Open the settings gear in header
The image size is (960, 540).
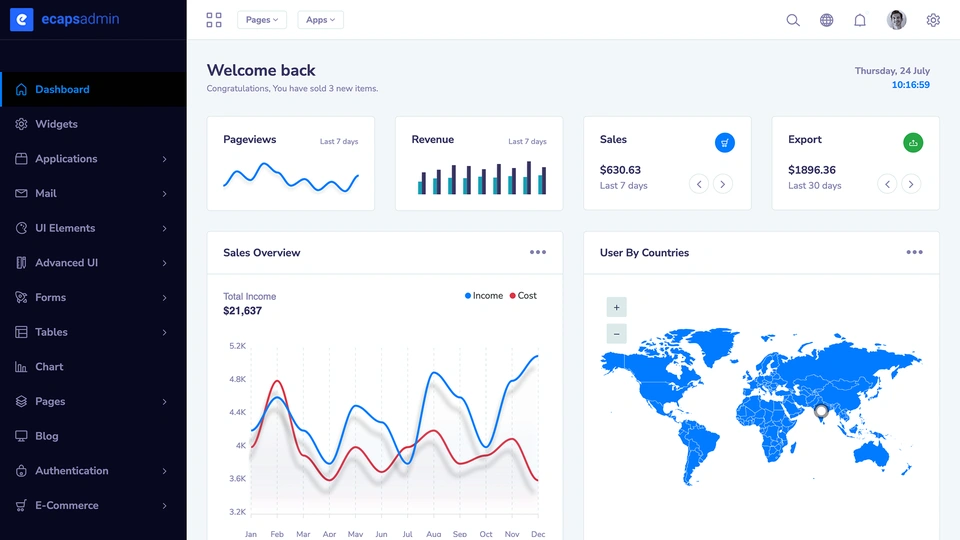[933, 20]
